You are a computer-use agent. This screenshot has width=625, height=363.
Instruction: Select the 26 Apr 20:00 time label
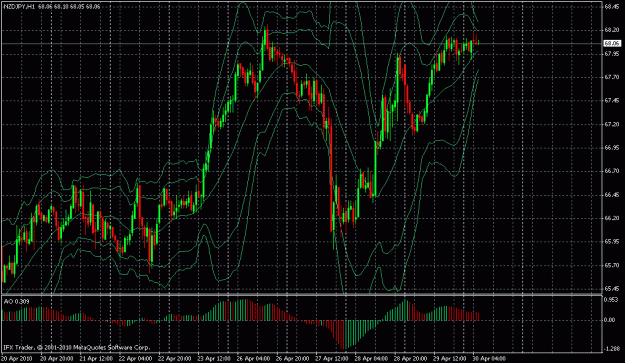tap(293, 359)
